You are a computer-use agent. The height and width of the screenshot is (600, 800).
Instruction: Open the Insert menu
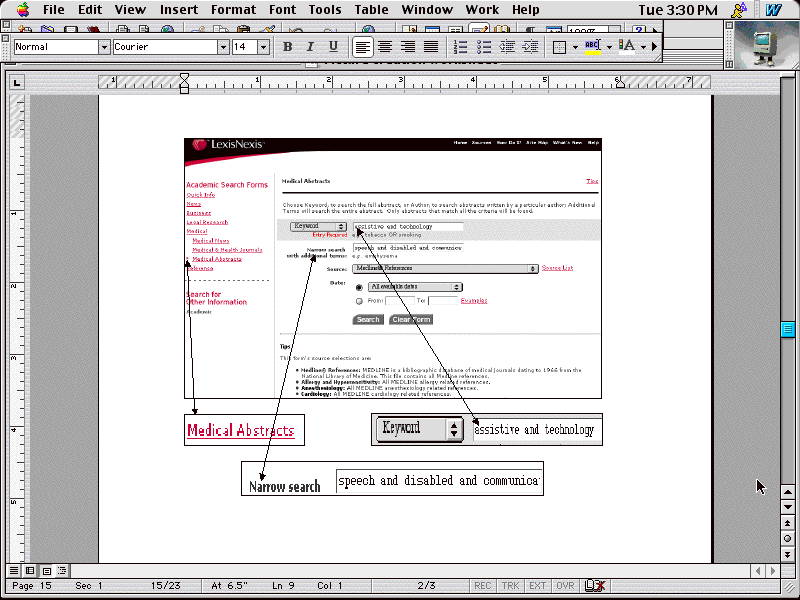pos(179,9)
